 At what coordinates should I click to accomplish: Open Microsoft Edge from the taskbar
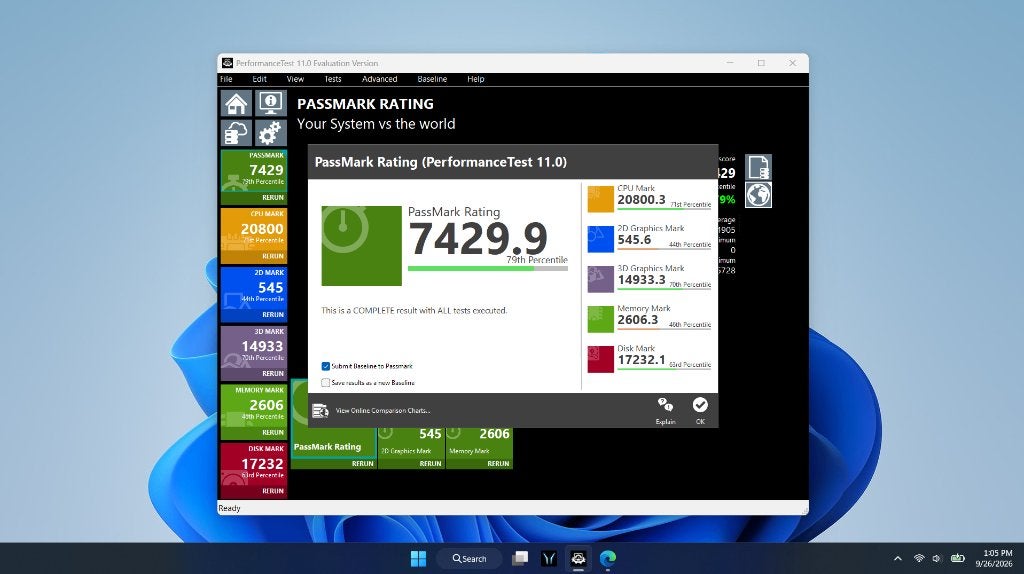608,558
